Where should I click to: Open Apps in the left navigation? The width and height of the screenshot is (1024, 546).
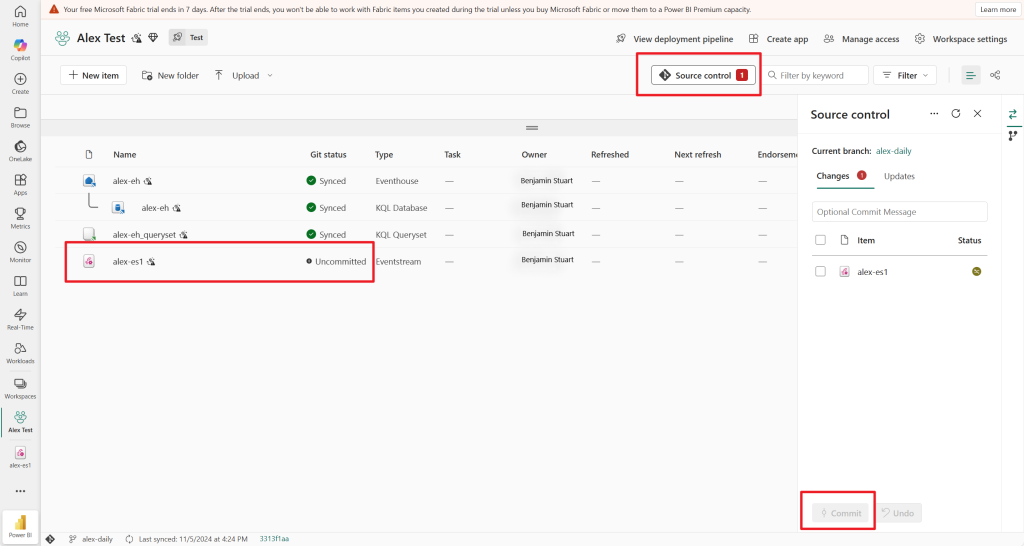coord(20,185)
